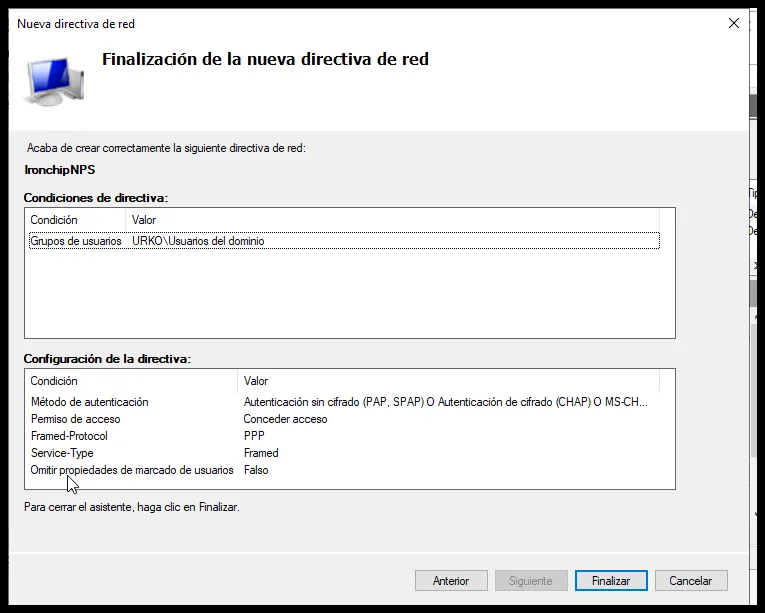Click the Finalizar button
The height and width of the screenshot is (613, 765).
pyautogui.click(x=611, y=581)
